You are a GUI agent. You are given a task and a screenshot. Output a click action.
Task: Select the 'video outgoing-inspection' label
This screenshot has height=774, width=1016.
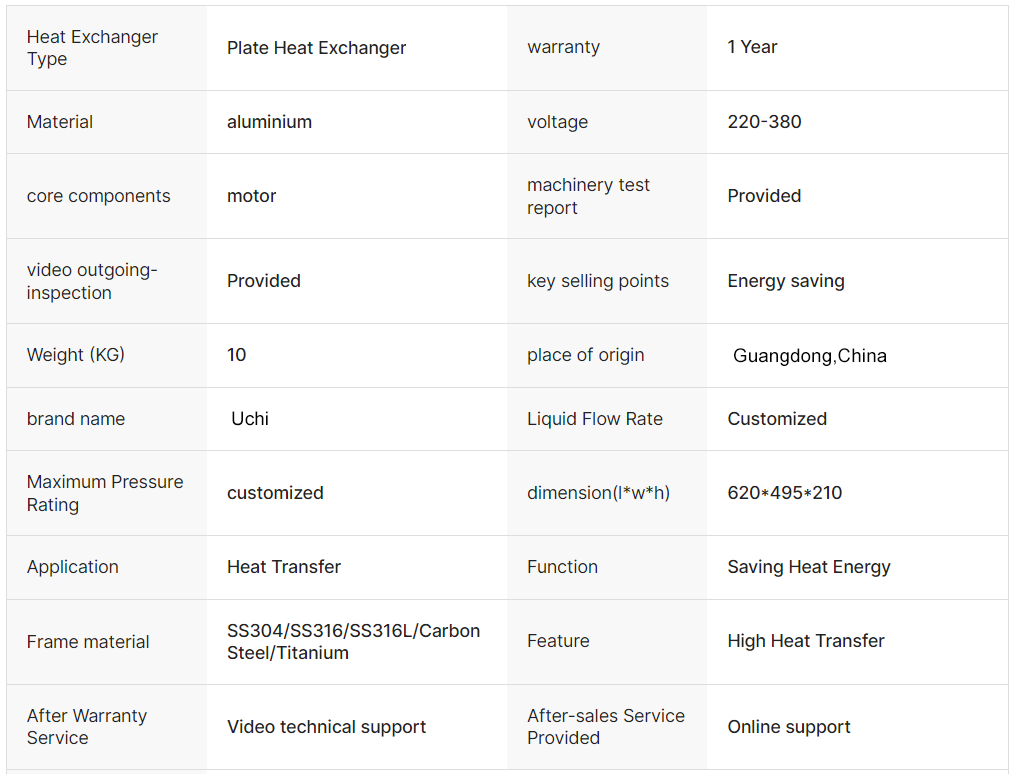(92, 281)
